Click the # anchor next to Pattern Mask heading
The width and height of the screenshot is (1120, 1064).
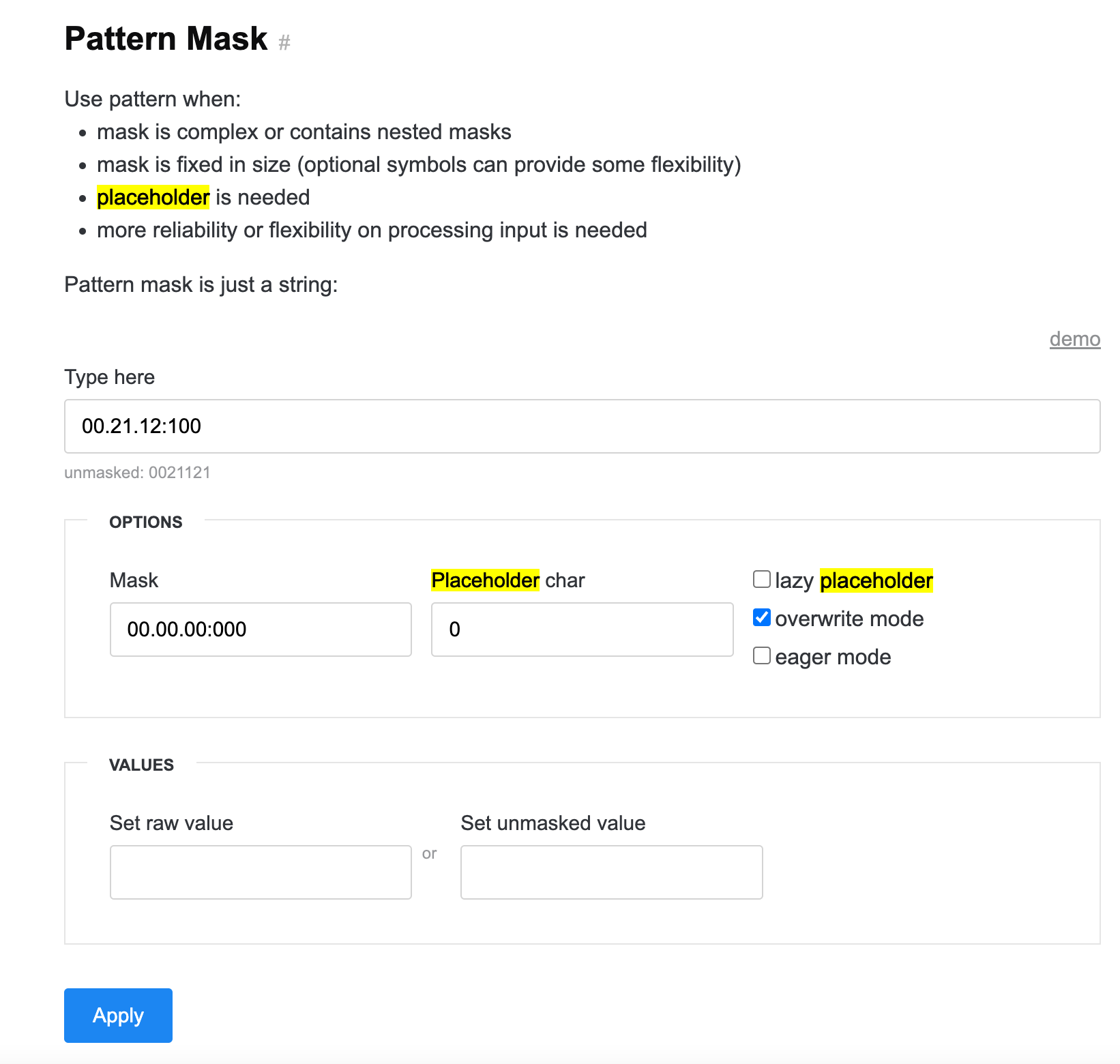click(284, 42)
